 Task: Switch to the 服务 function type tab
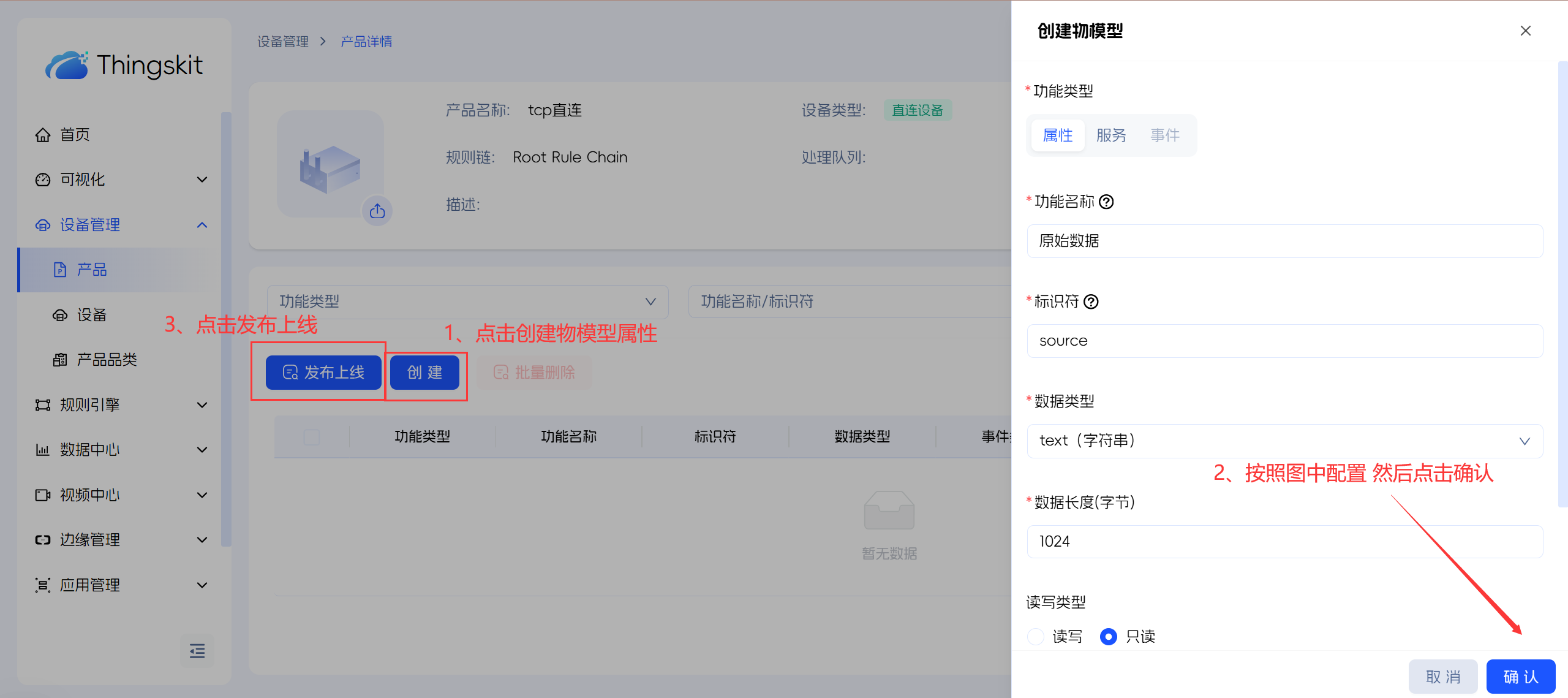click(x=1110, y=135)
